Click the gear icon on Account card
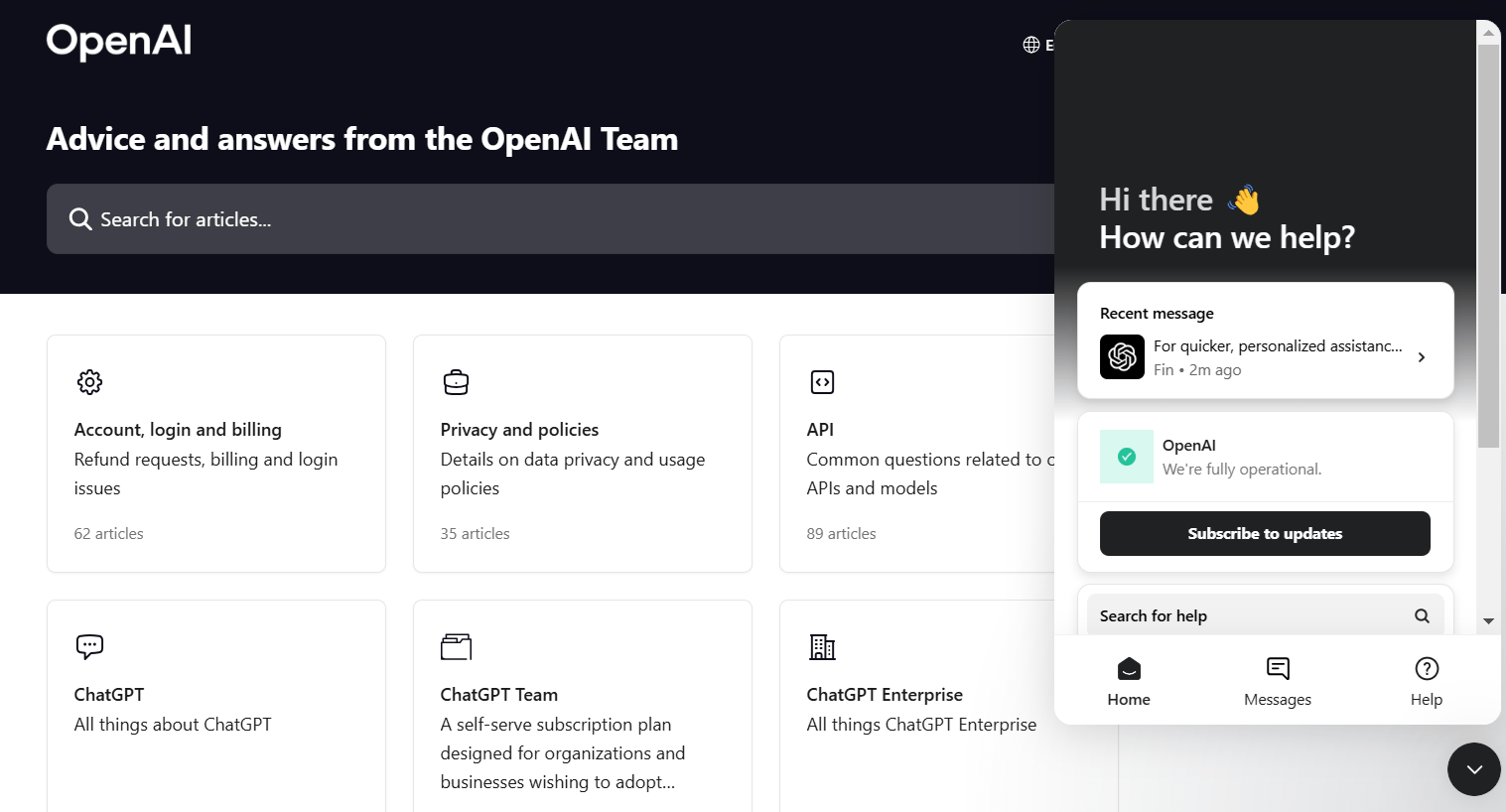 tap(89, 381)
